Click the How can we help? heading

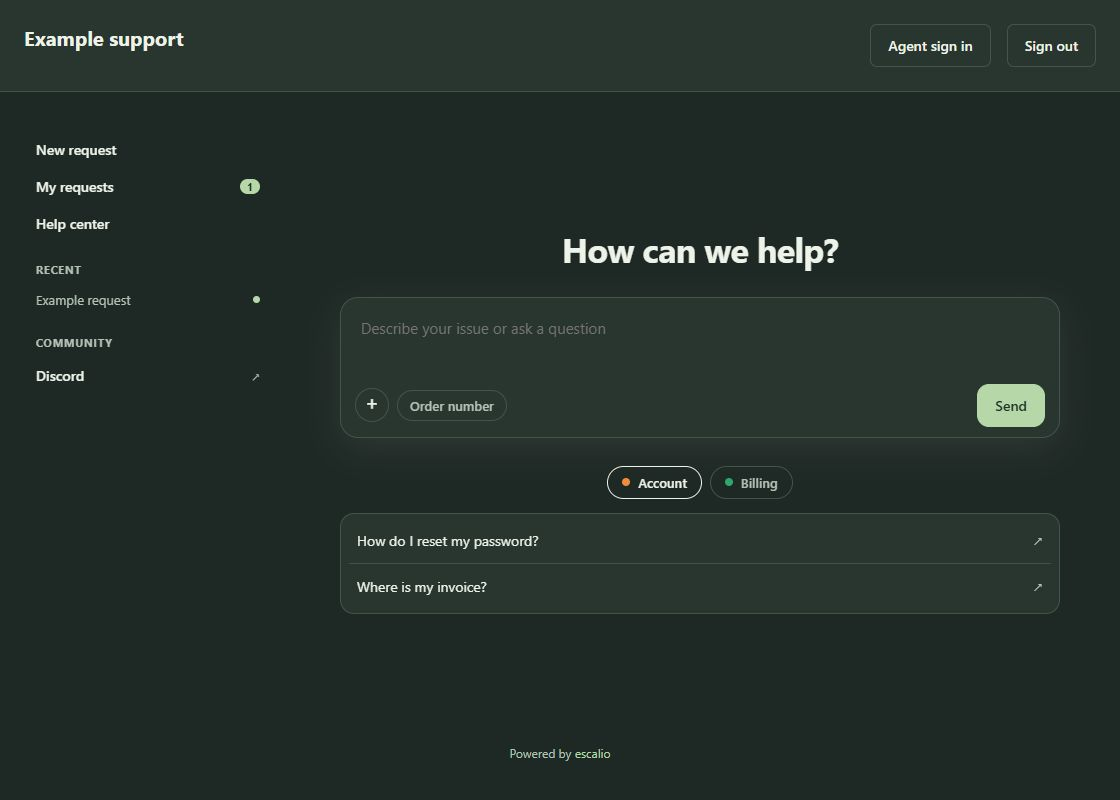[700, 251]
